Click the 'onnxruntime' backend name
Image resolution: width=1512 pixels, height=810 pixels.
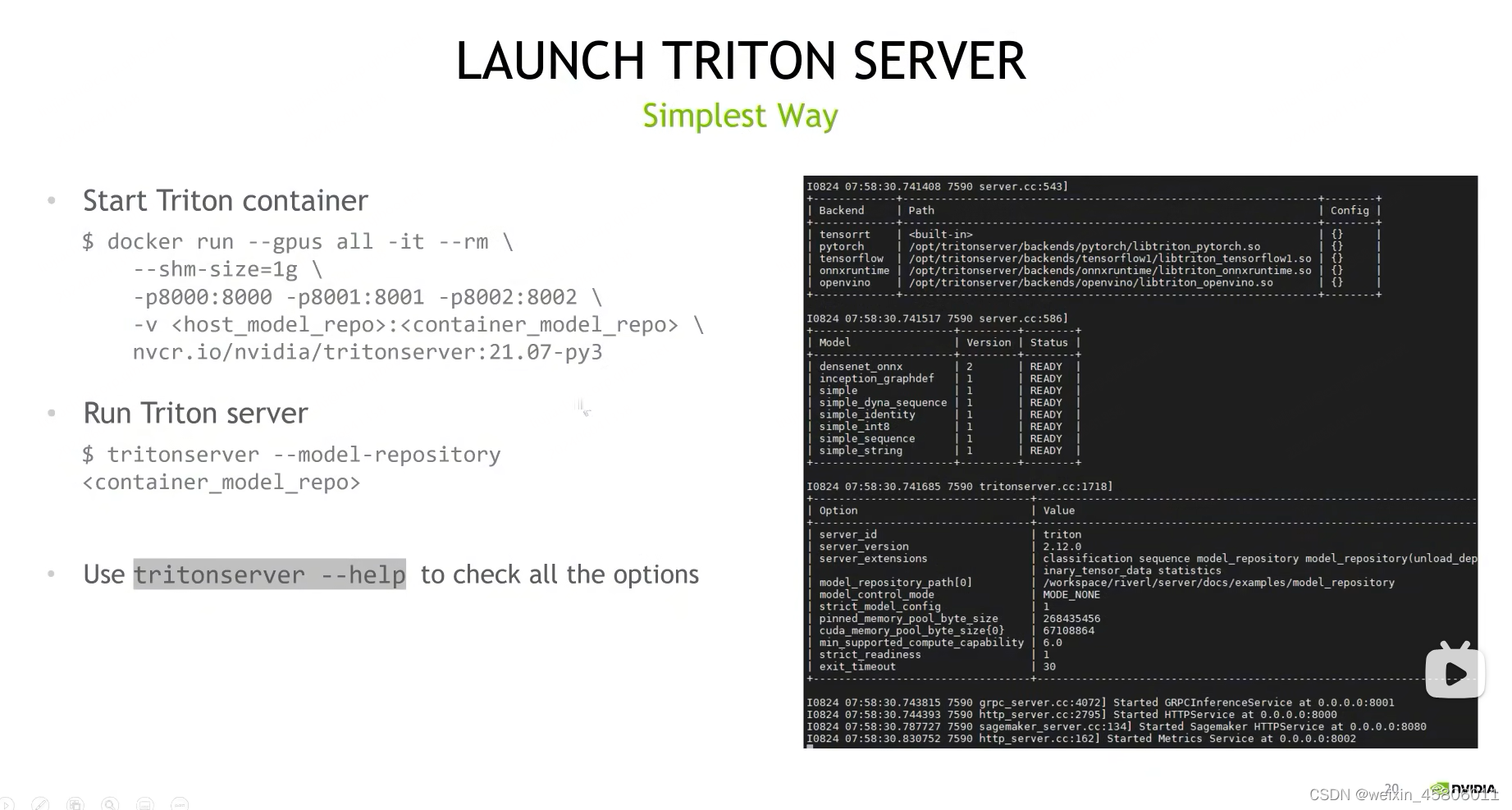coord(854,270)
